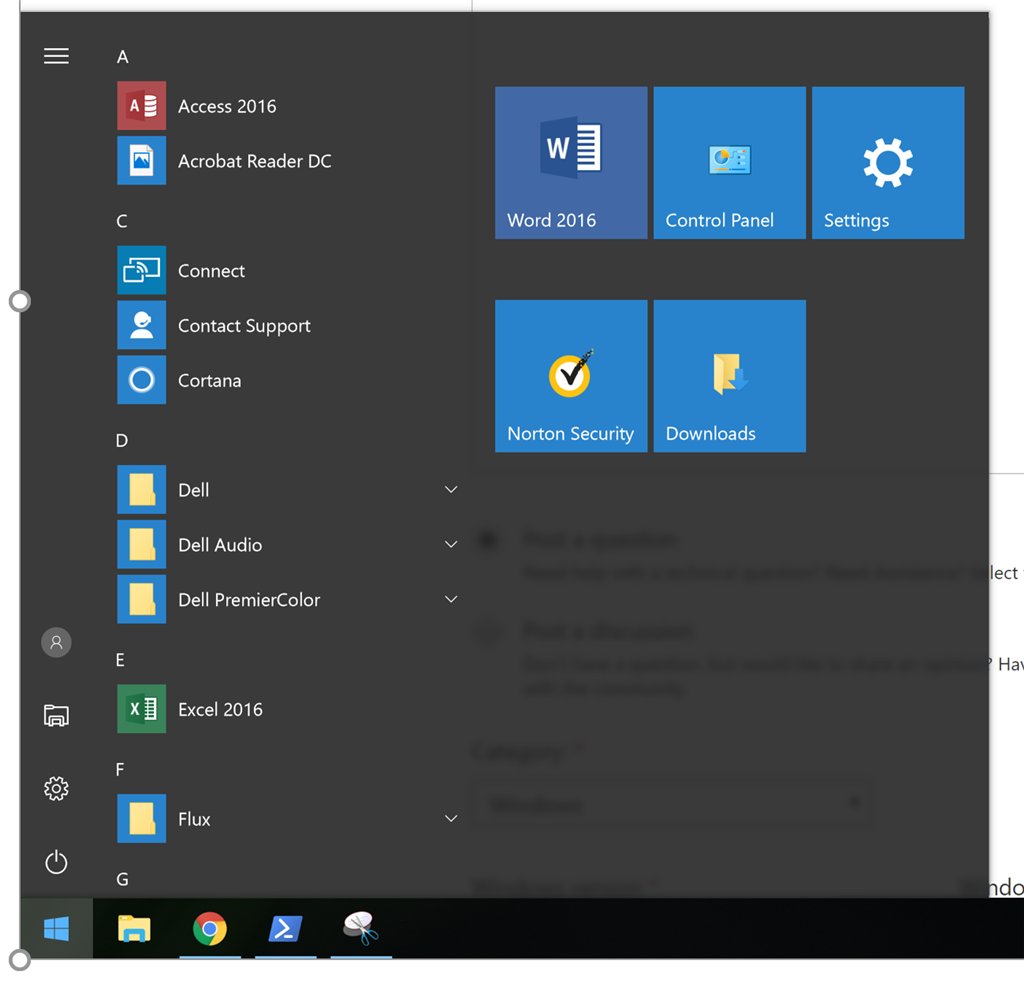Open the Norton Security tile
1024x1008 pixels.
pos(571,376)
